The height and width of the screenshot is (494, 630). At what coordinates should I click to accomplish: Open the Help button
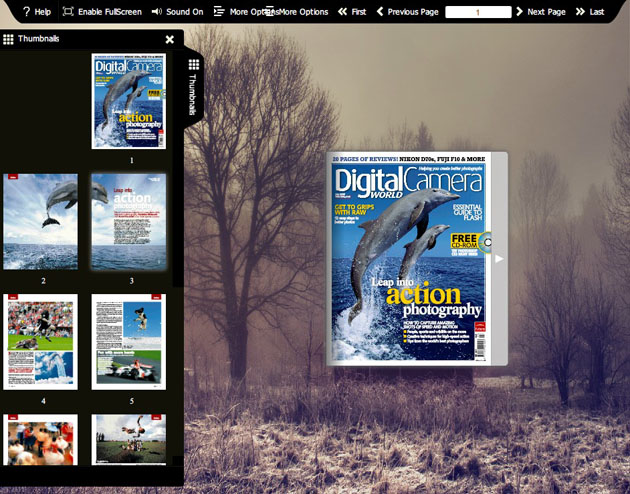pos(37,12)
